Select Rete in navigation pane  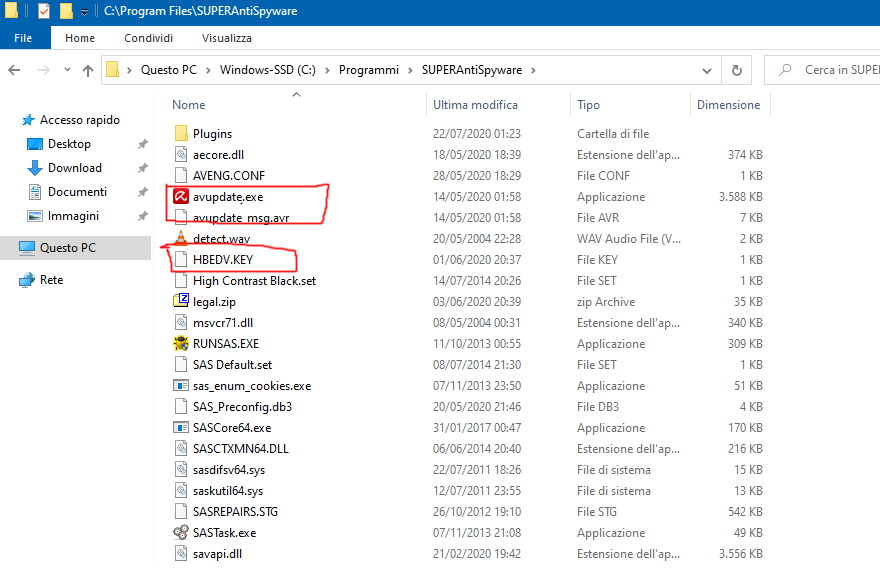(x=51, y=279)
